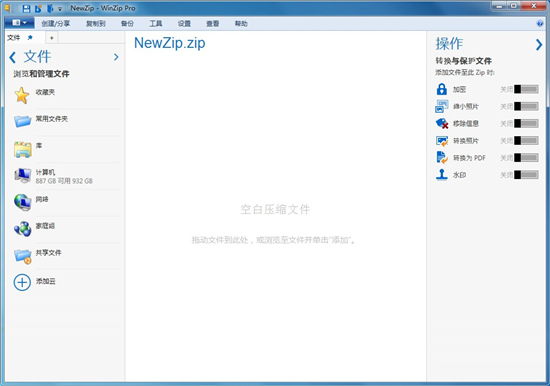
Task: Click the 转换照片 option label
Action: click(465, 141)
